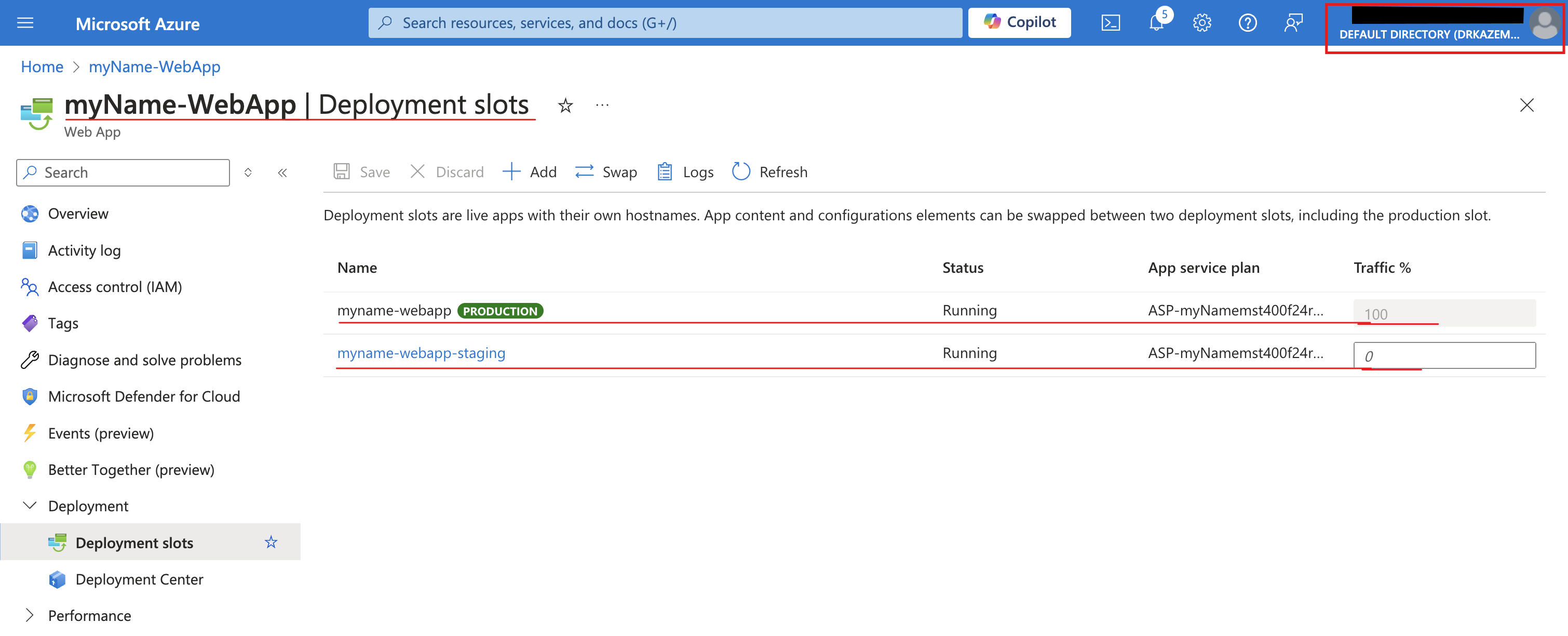Click the staging slot Traffic % field
This screenshot has width=1568, height=636.
(x=1444, y=356)
